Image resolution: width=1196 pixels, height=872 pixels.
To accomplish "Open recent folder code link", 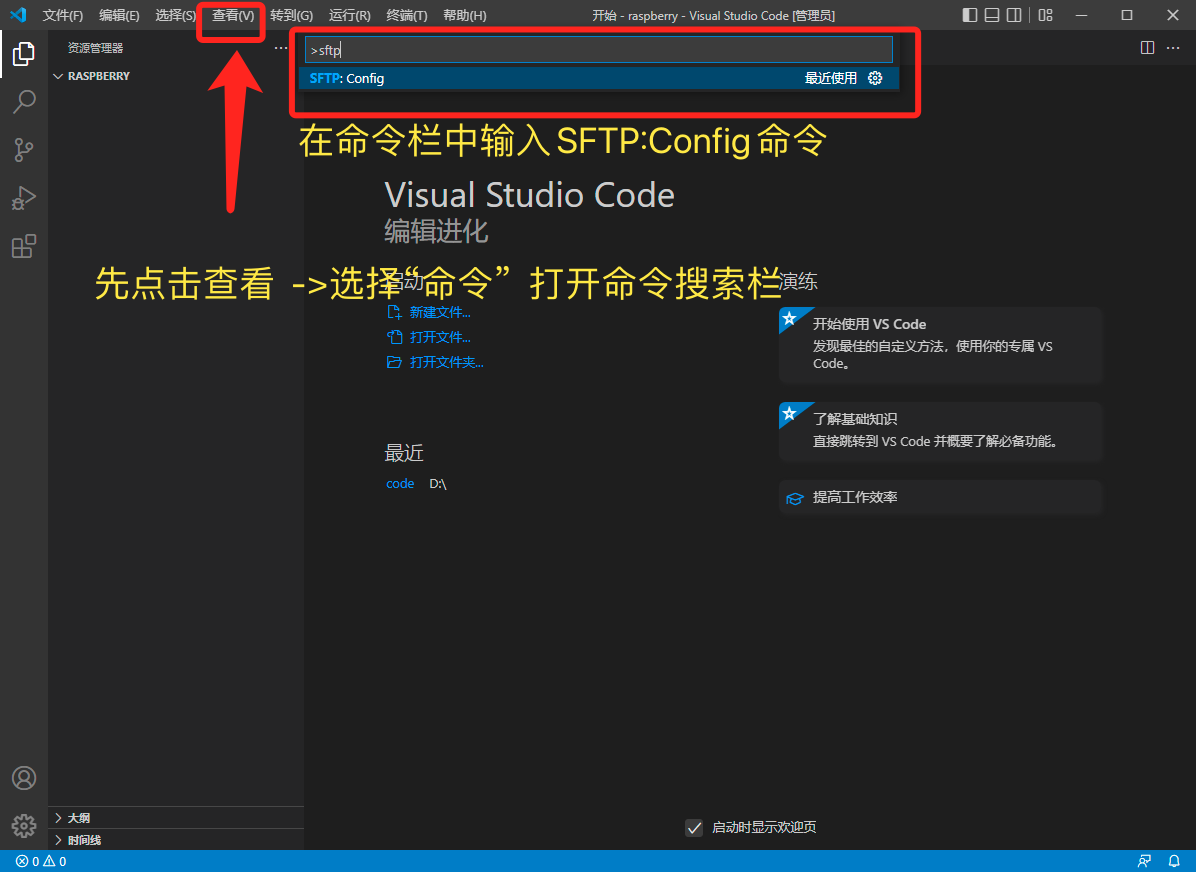I will pyautogui.click(x=400, y=484).
